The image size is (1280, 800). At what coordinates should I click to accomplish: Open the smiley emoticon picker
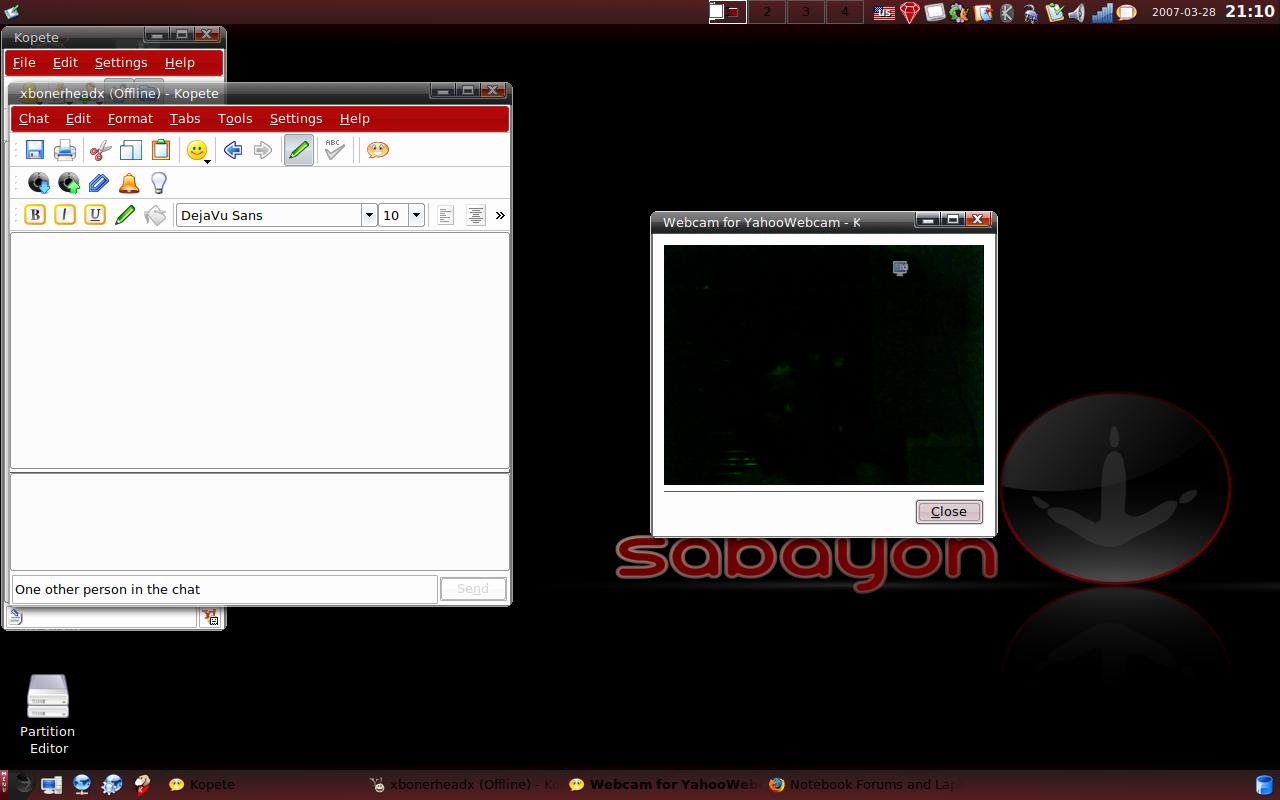coord(198,150)
